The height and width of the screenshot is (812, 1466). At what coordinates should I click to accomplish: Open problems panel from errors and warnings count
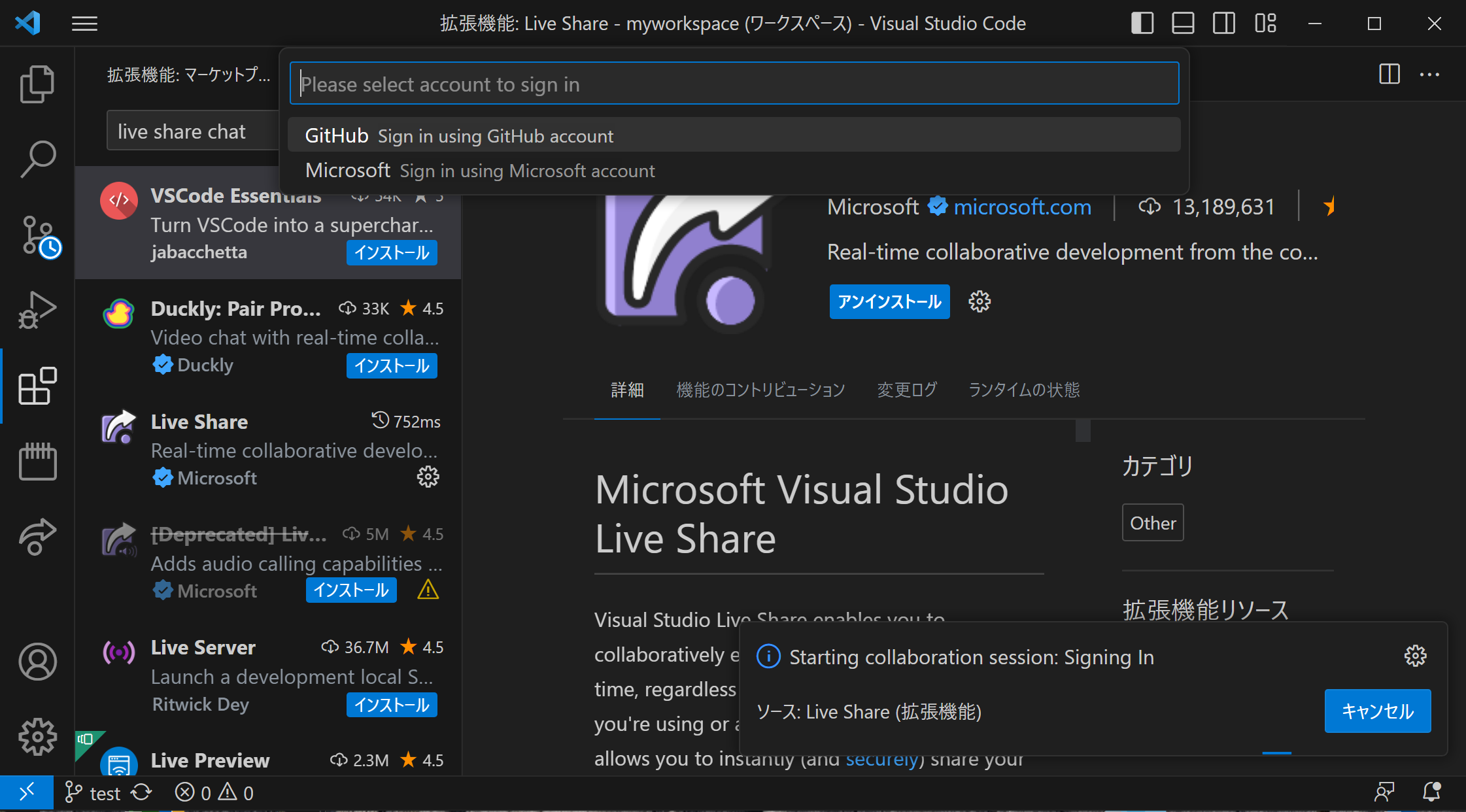tap(214, 793)
